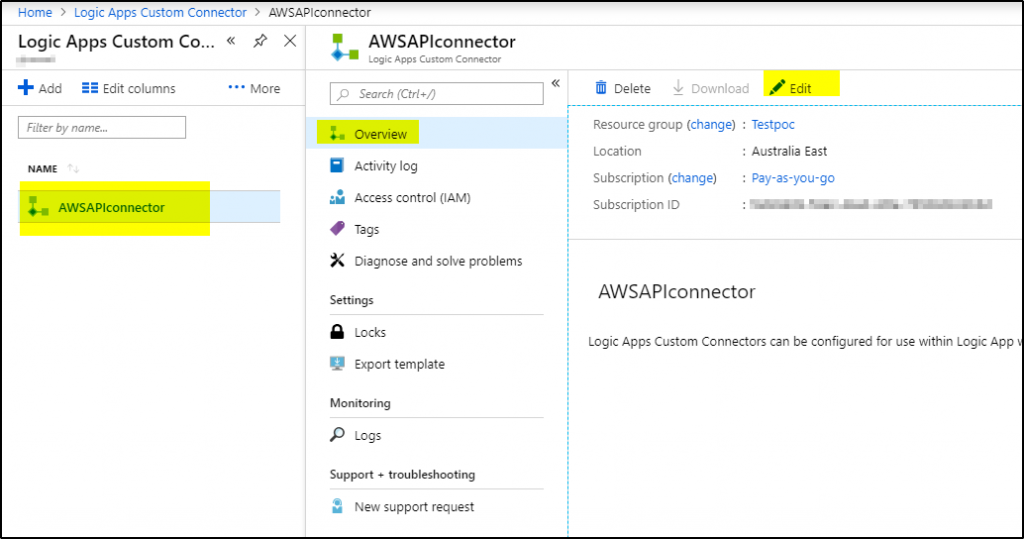Open Logic Apps Custom Connector breadcrumb

point(160,12)
